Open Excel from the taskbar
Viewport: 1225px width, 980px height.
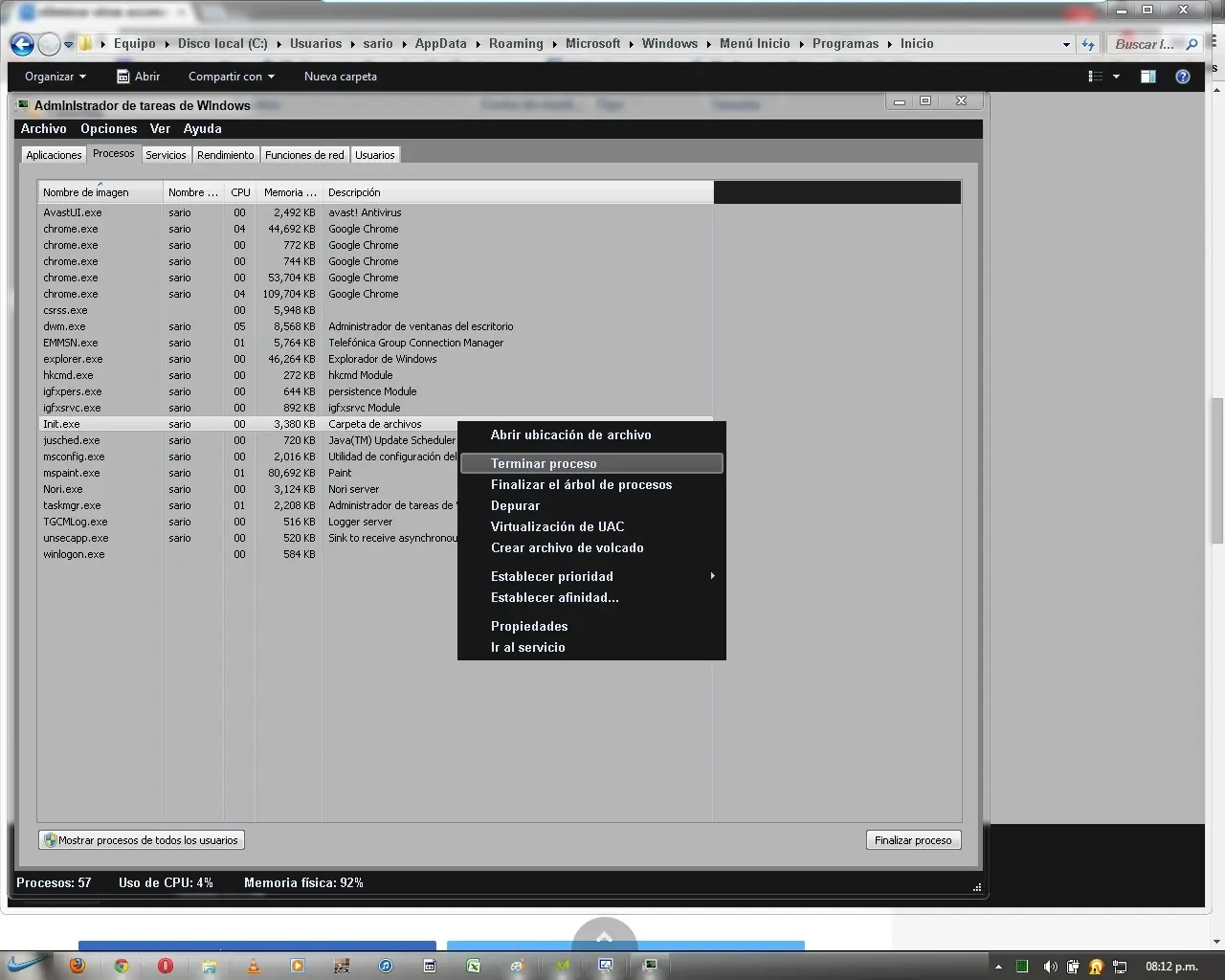pos(474,966)
